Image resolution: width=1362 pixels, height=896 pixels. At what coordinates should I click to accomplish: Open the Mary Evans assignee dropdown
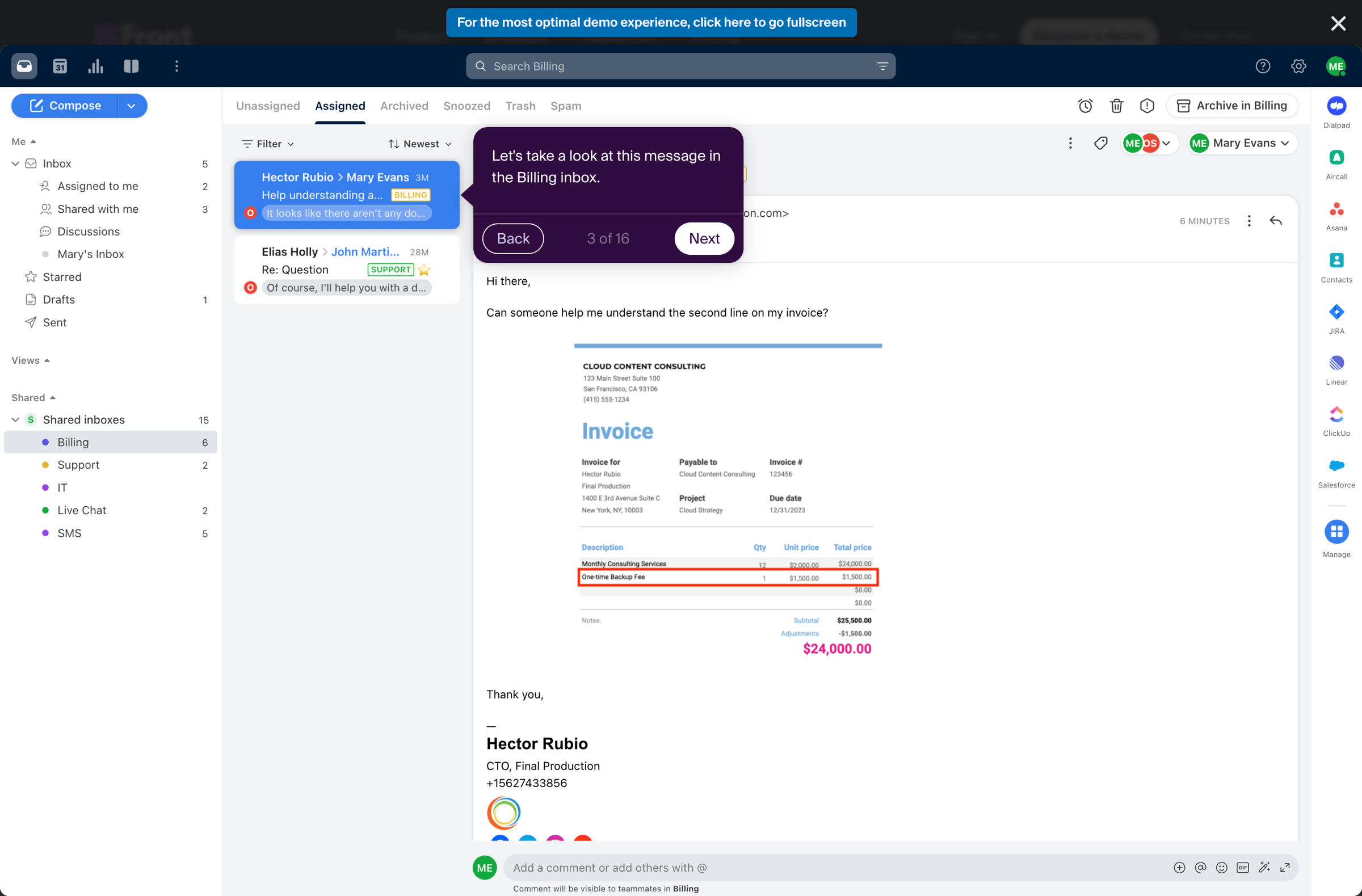[1242, 143]
